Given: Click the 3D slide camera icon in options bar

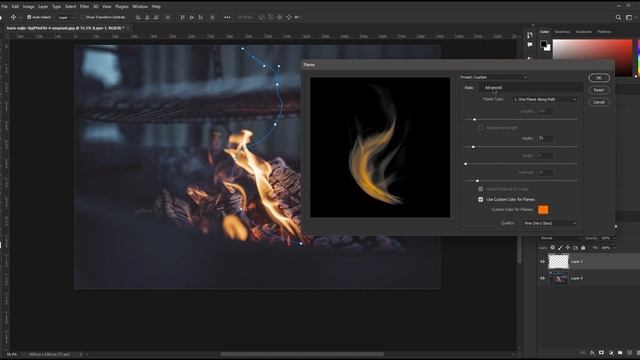Looking at the screenshot, I should 289,17.
